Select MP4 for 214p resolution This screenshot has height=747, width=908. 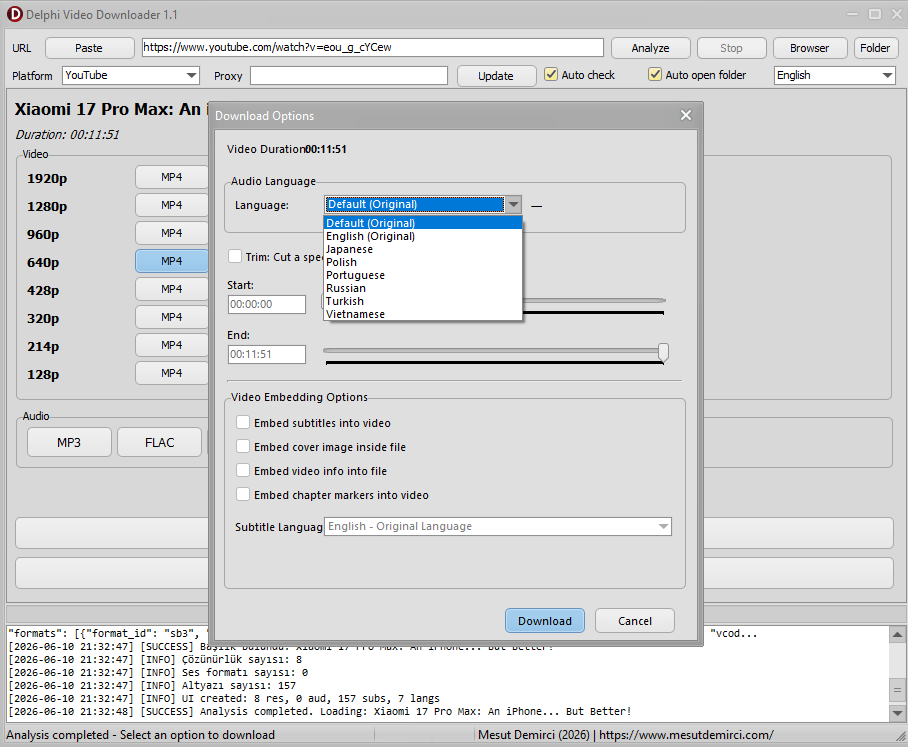coord(172,345)
